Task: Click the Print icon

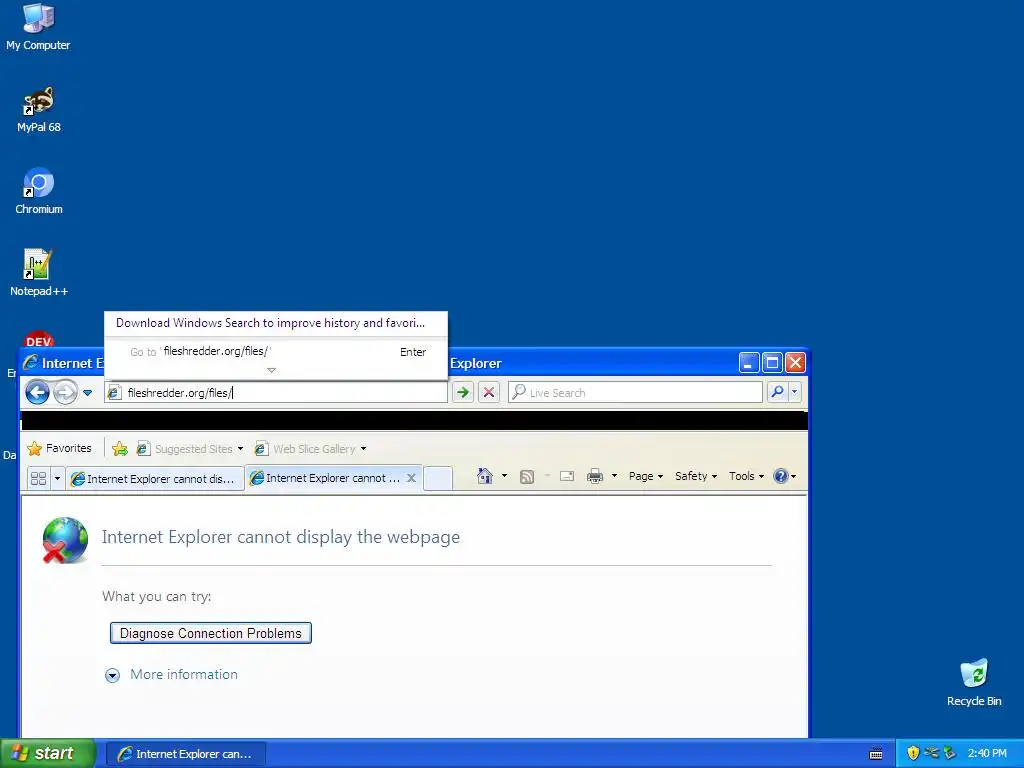Action: point(595,476)
